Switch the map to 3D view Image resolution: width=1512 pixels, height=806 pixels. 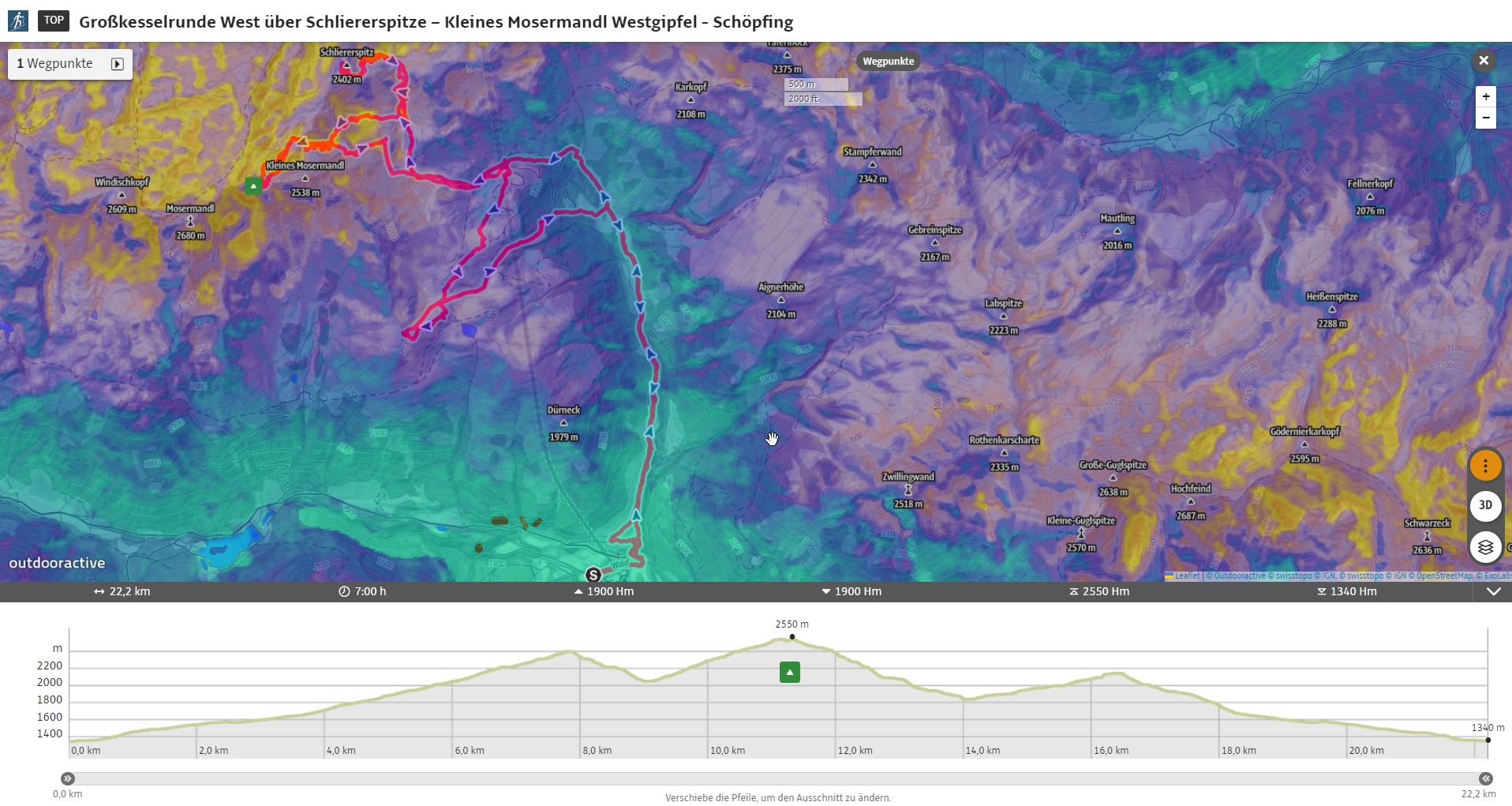coord(1485,505)
